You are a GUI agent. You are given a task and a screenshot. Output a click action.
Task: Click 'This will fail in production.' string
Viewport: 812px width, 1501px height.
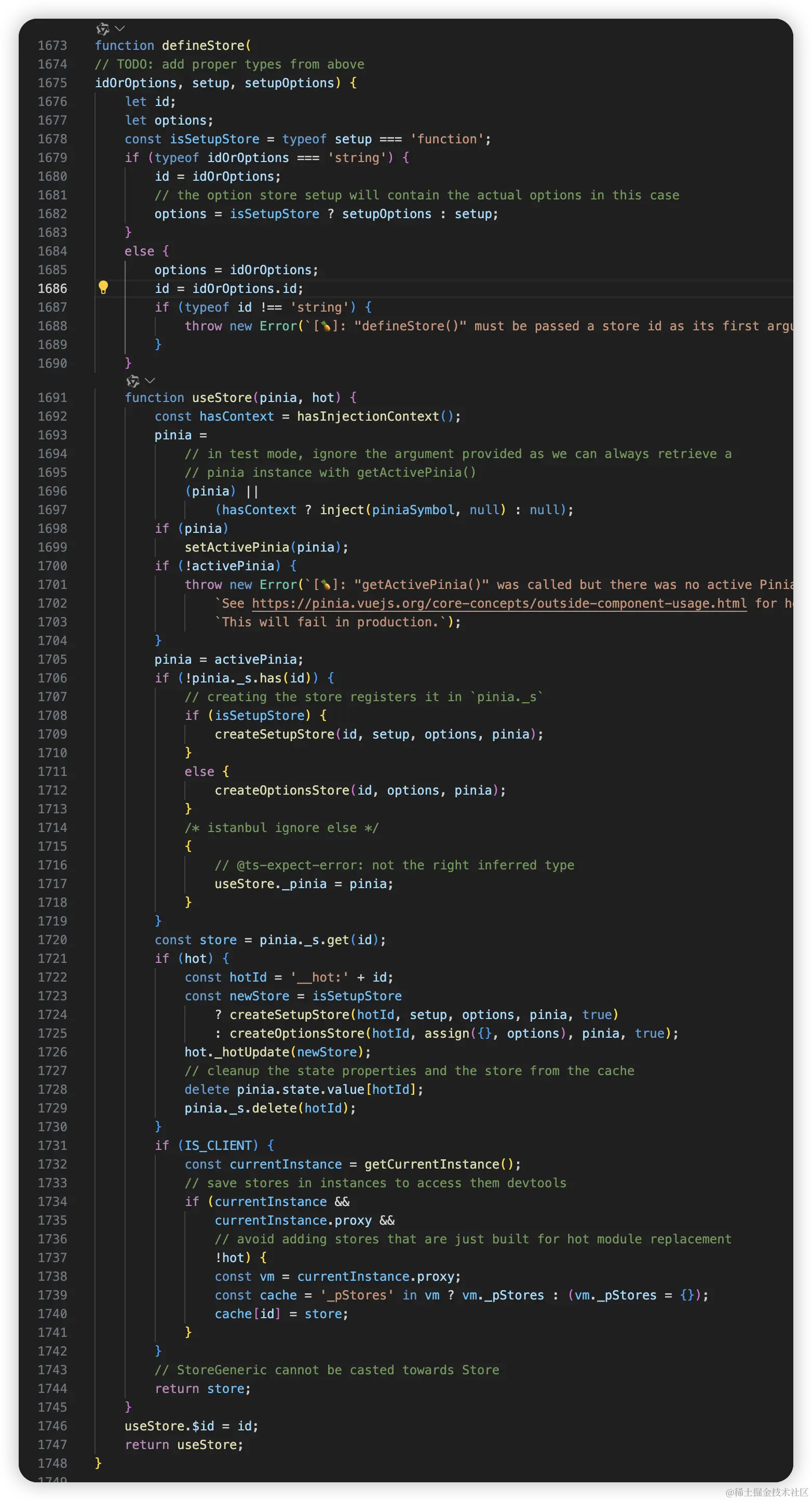330,622
